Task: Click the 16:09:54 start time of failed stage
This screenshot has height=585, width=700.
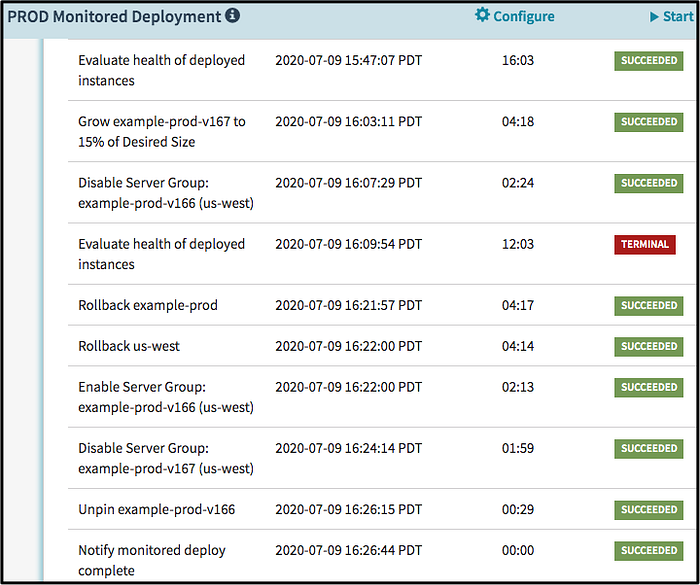Action: 348,244
